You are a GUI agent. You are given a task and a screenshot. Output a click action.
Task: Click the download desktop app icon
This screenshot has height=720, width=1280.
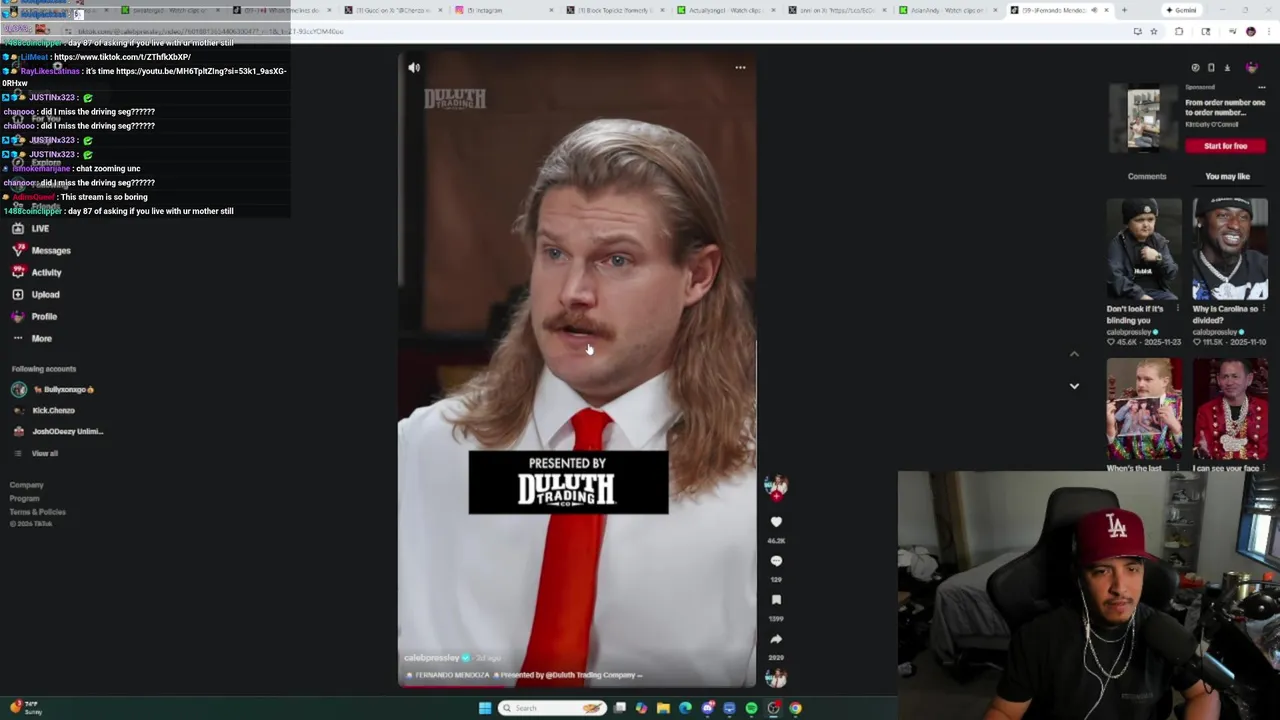pyautogui.click(x=1227, y=68)
